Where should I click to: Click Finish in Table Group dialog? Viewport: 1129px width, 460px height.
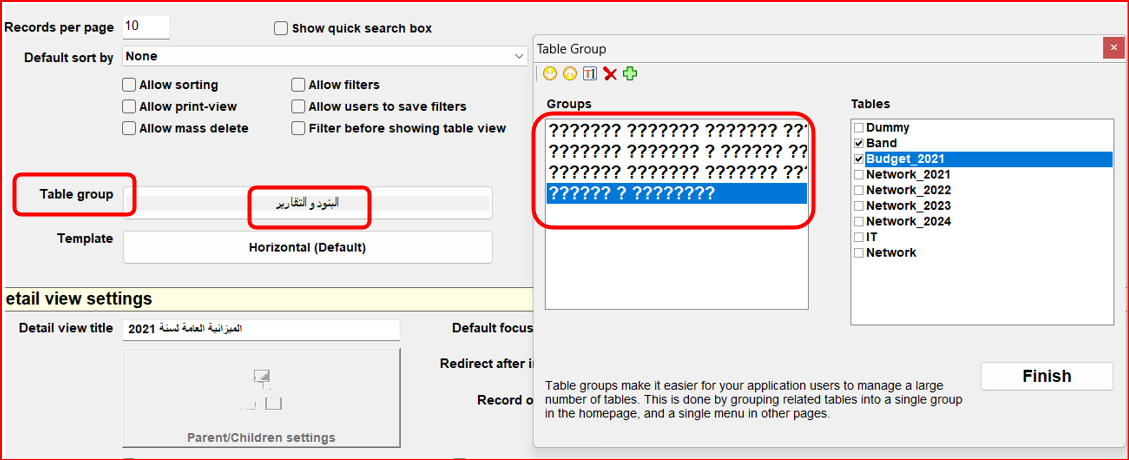tap(1047, 376)
